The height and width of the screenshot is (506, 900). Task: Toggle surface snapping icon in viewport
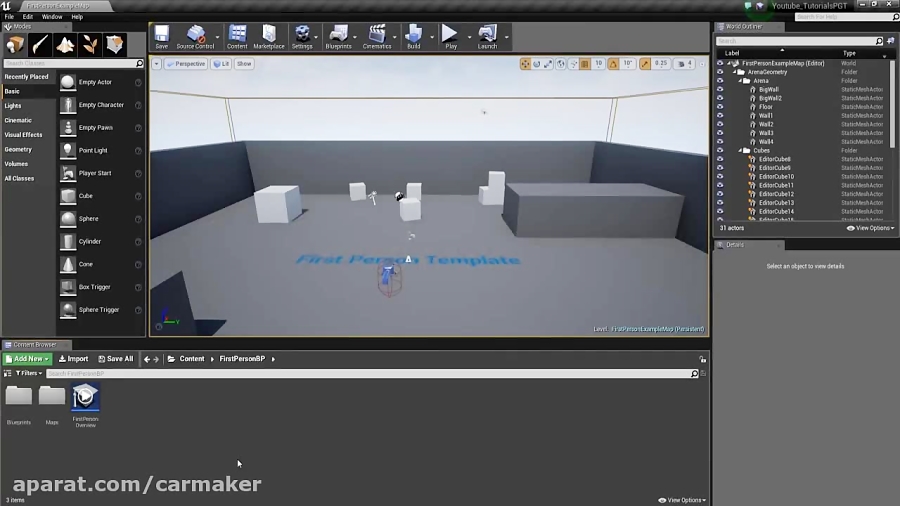click(x=573, y=64)
